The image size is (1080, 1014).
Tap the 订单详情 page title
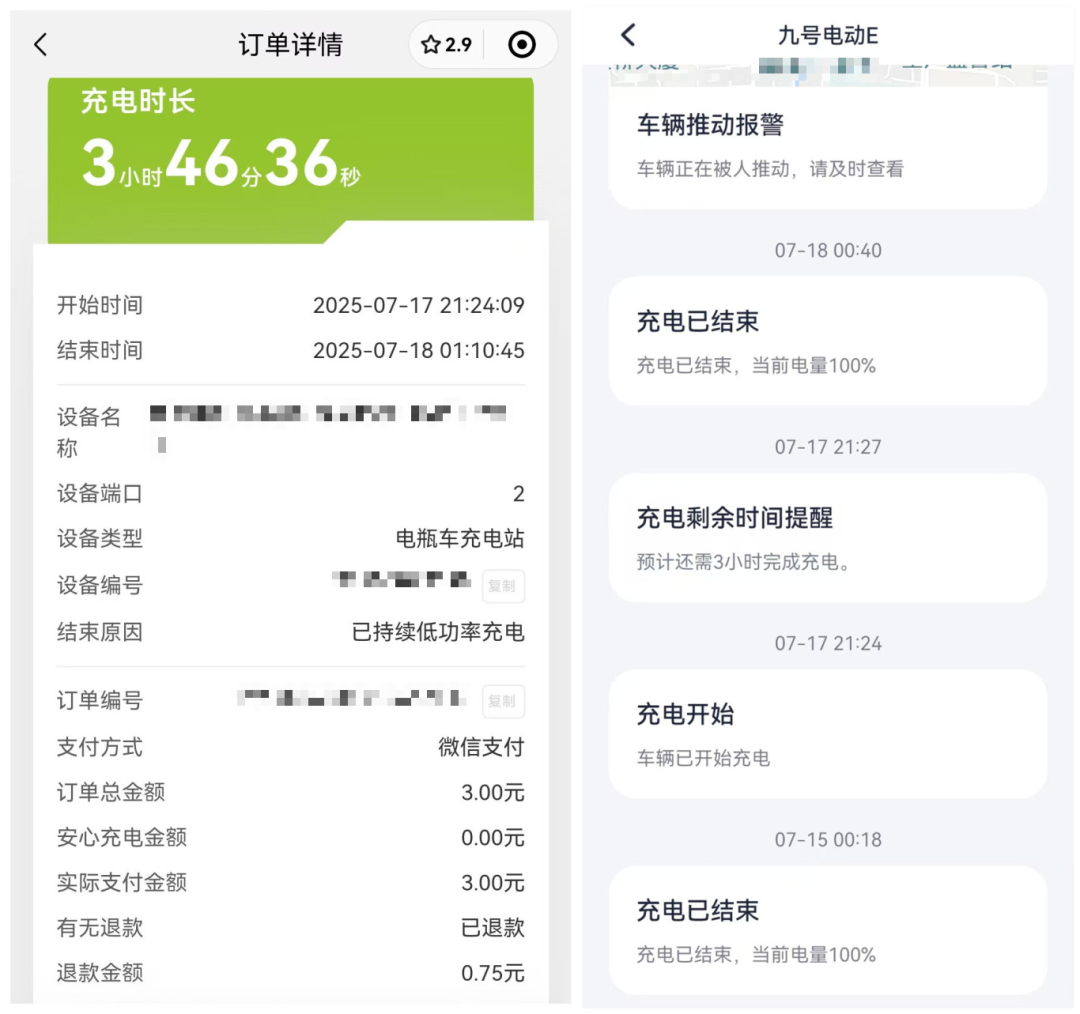(x=290, y=45)
